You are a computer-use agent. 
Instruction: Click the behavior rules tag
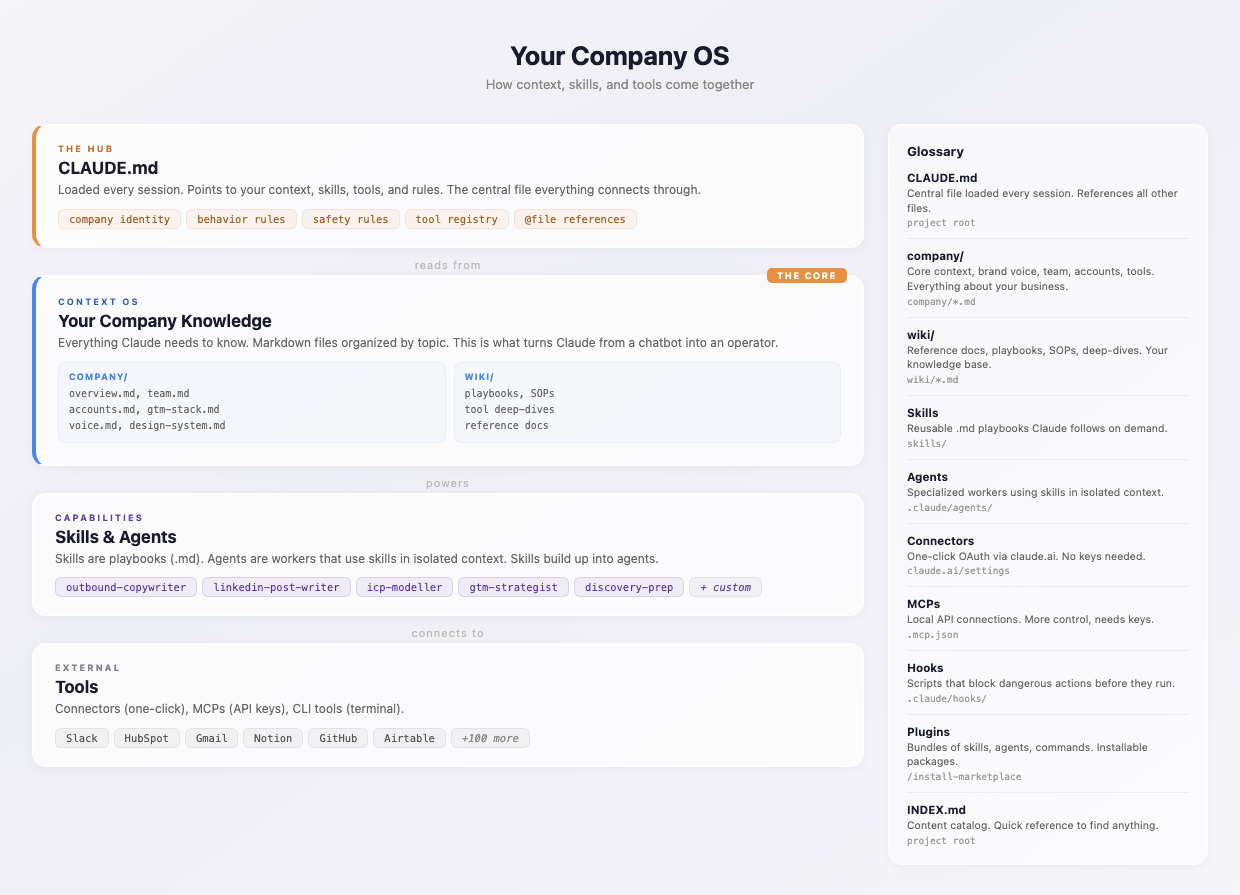coord(241,219)
